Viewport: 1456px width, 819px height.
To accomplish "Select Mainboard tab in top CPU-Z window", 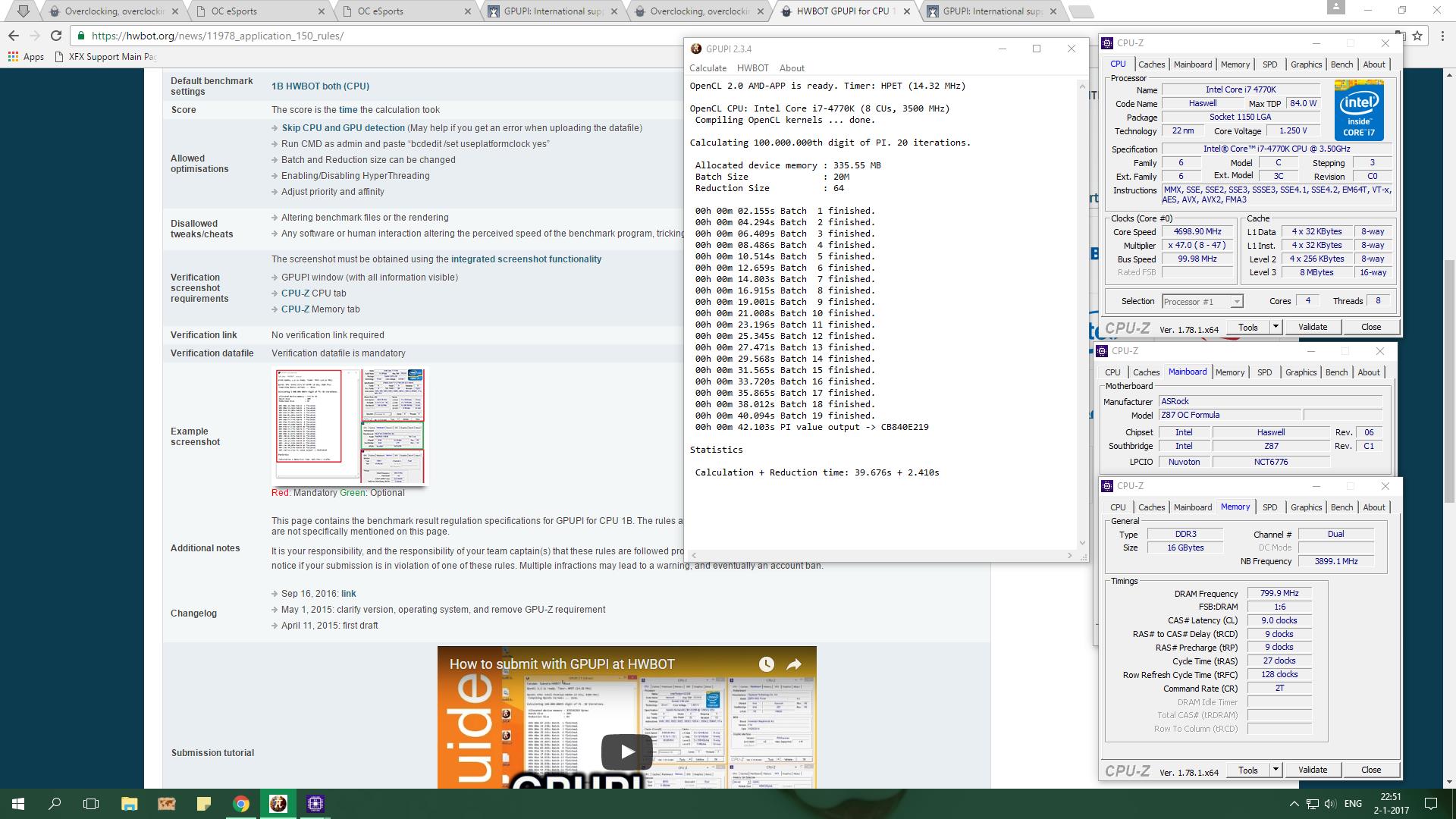I will pos(1193,64).
